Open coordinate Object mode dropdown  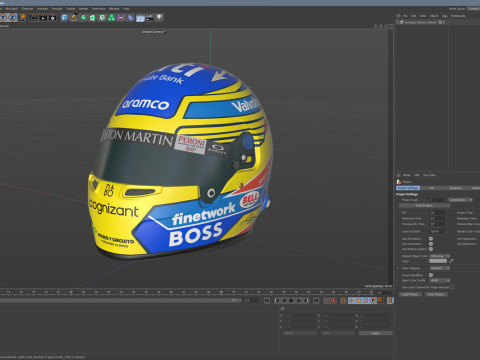tap(300, 333)
